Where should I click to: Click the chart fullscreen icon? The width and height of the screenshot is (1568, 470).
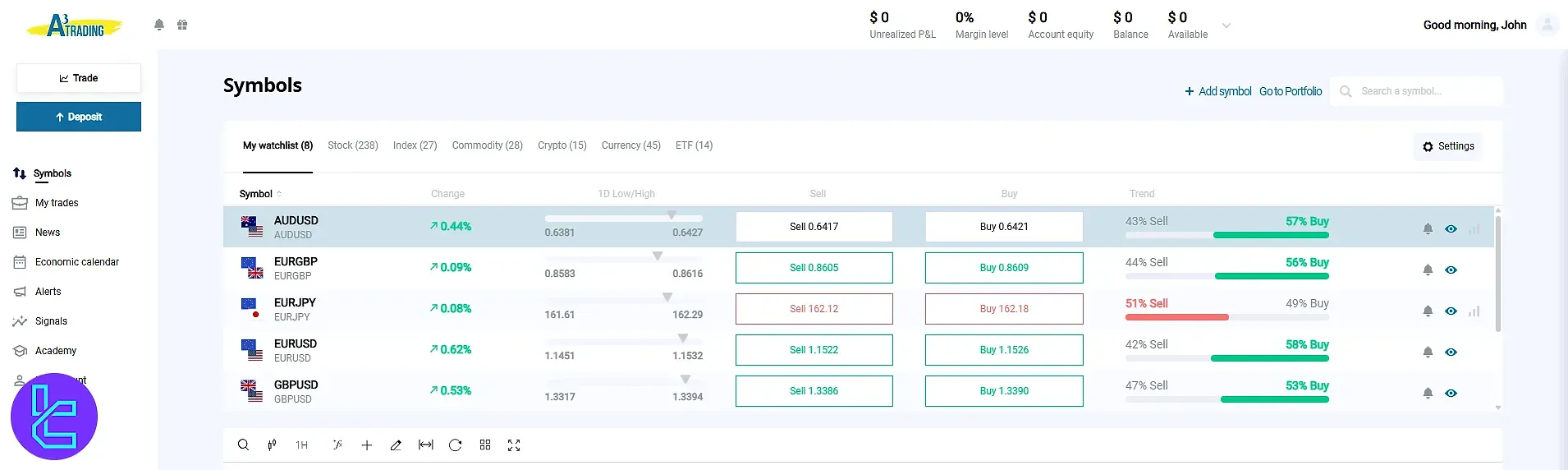tap(514, 445)
